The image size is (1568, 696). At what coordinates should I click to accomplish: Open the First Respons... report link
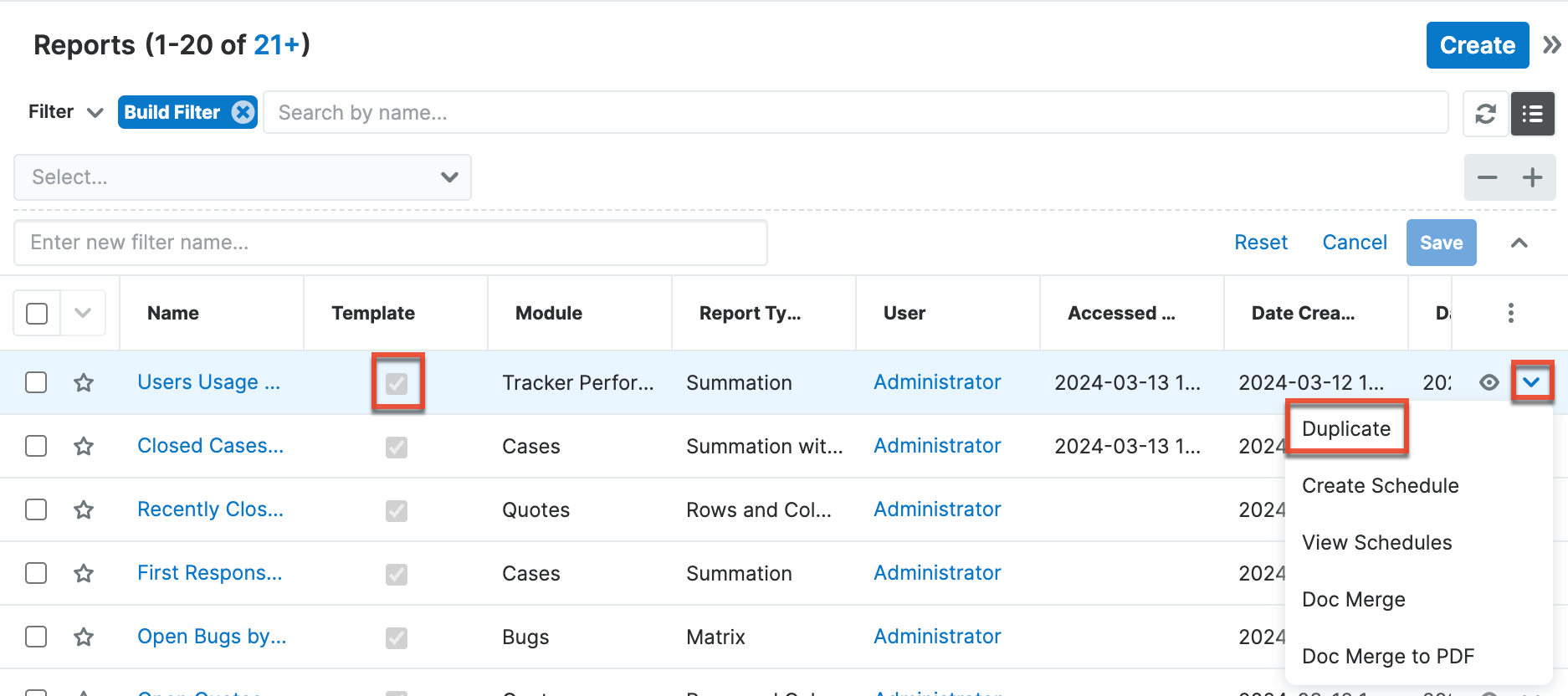click(210, 573)
